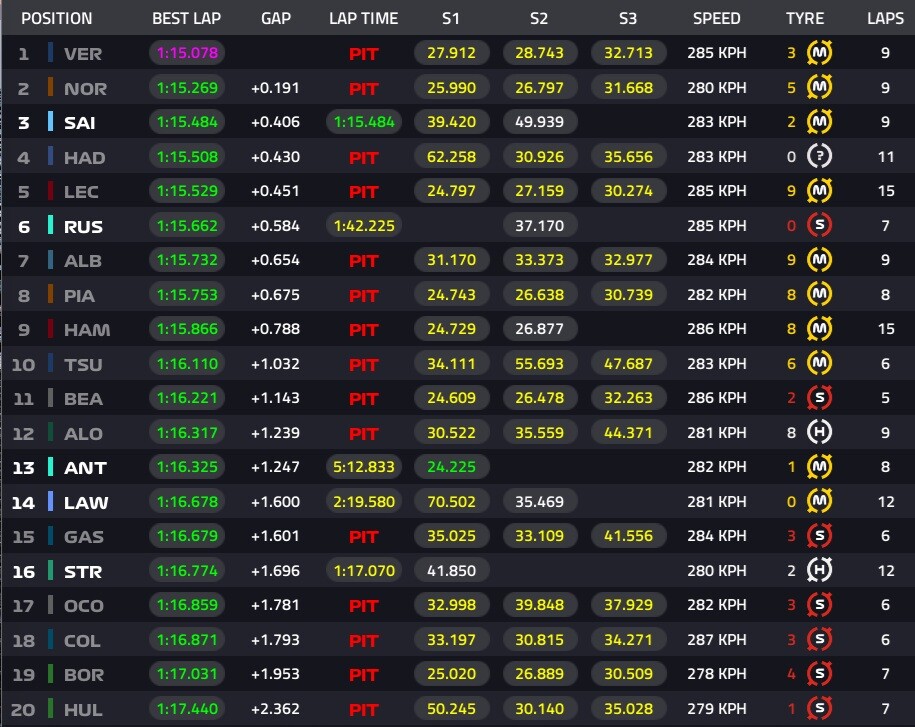Click BEA's speed 286 KPH

[x=717, y=398]
